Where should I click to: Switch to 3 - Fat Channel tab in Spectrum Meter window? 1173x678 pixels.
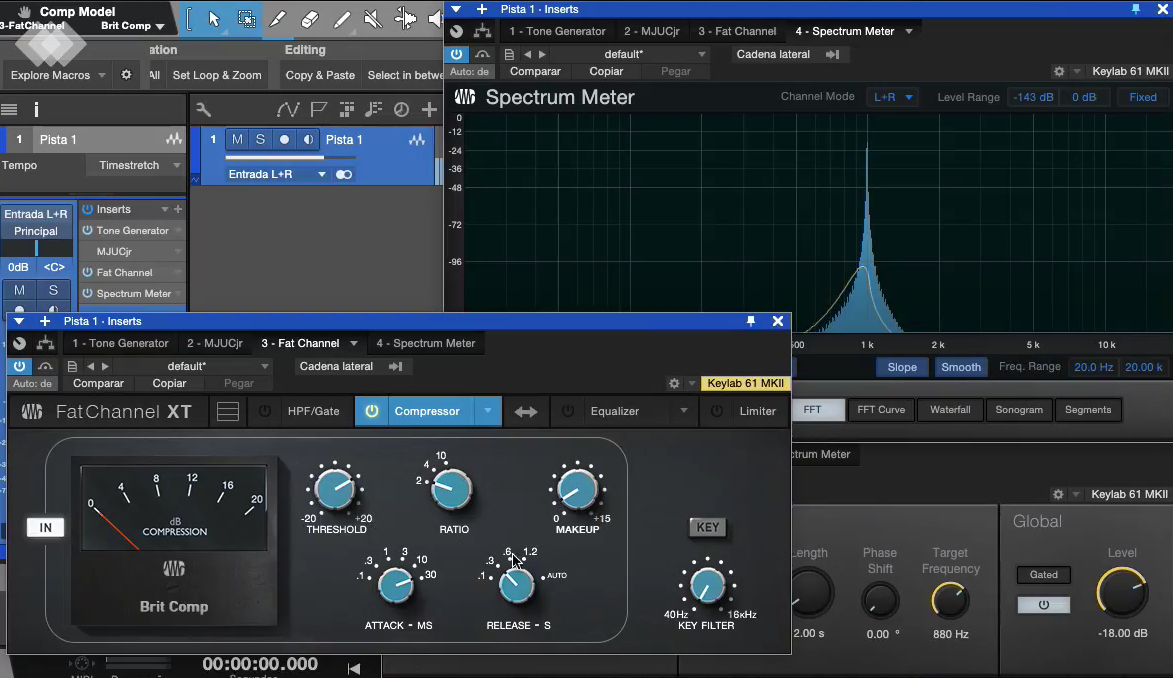(737, 31)
